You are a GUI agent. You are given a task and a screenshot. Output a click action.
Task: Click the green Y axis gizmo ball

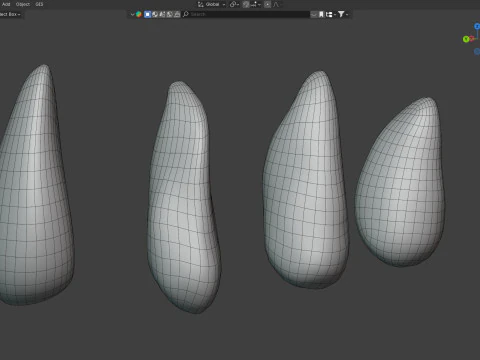466,39
